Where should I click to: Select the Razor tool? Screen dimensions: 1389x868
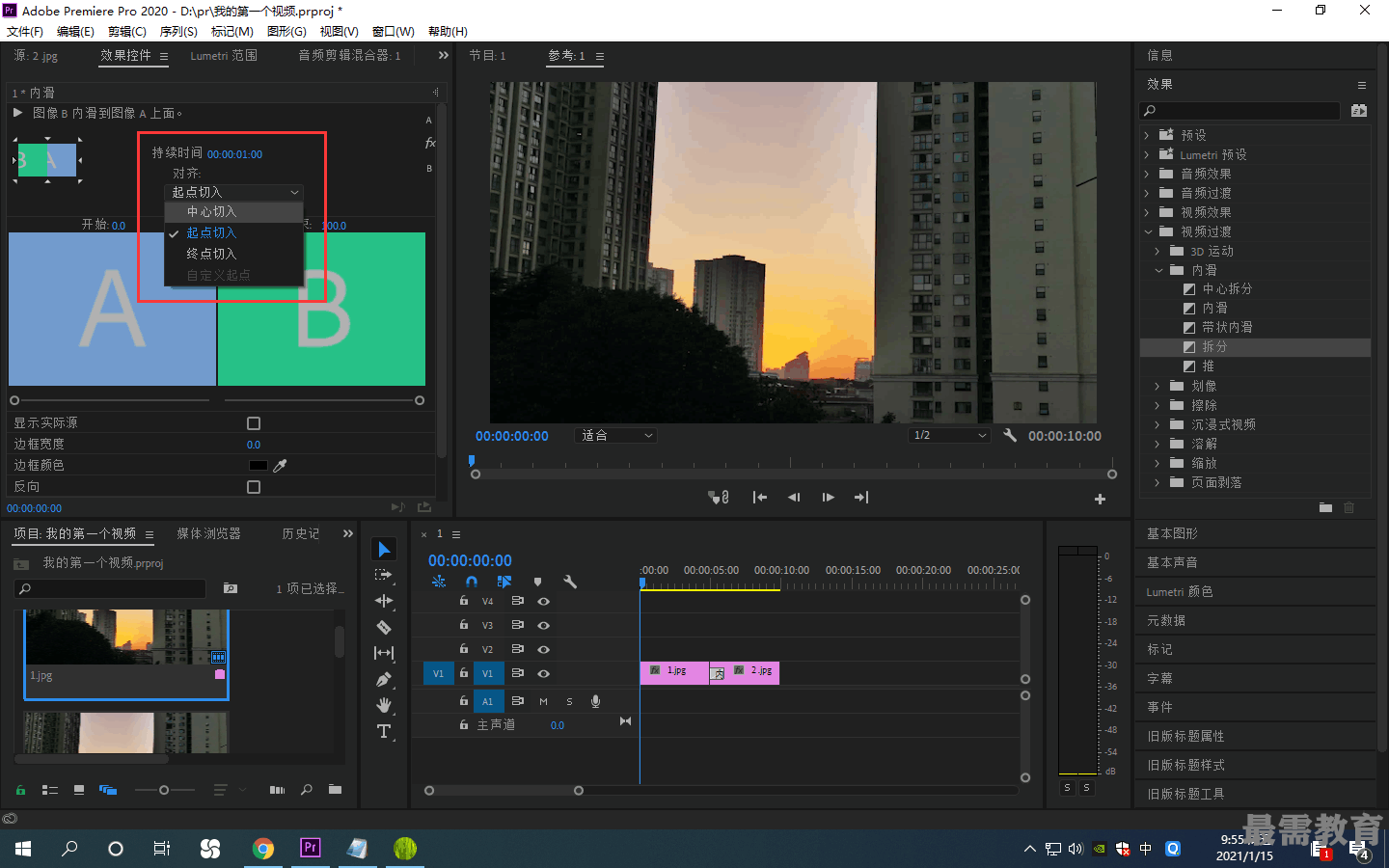[x=384, y=627]
